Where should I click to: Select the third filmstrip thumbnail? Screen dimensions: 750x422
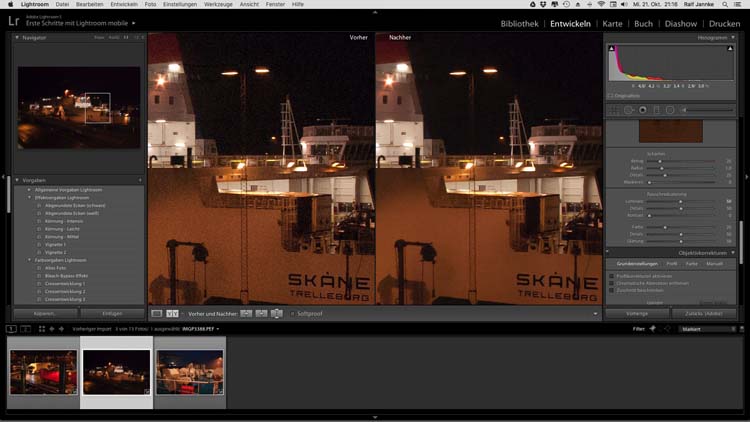pyautogui.click(x=190, y=372)
